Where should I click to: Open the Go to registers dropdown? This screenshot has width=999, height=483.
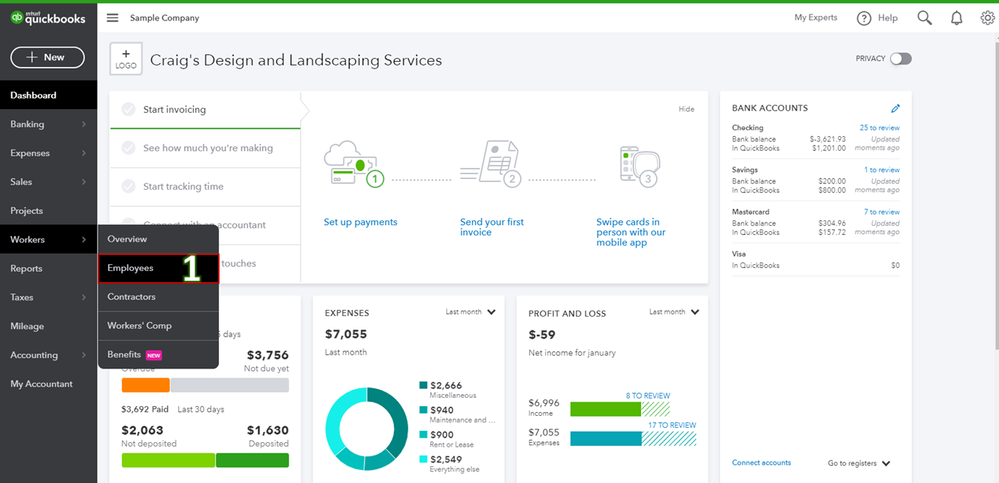tap(859, 463)
